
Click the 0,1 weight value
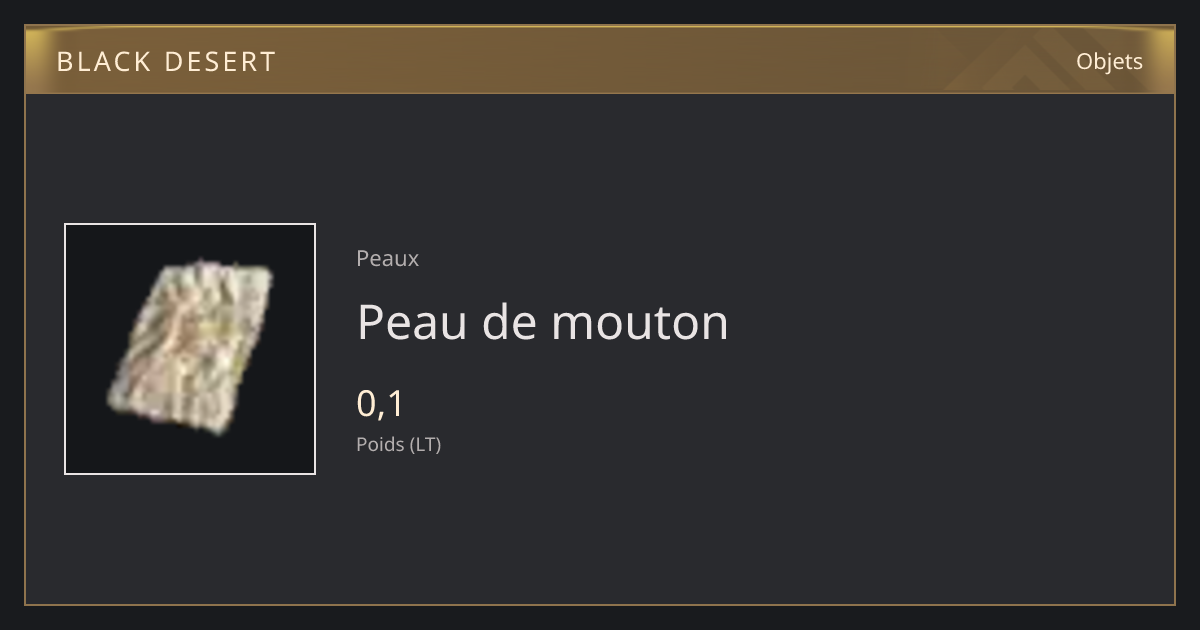(x=380, y=403)
